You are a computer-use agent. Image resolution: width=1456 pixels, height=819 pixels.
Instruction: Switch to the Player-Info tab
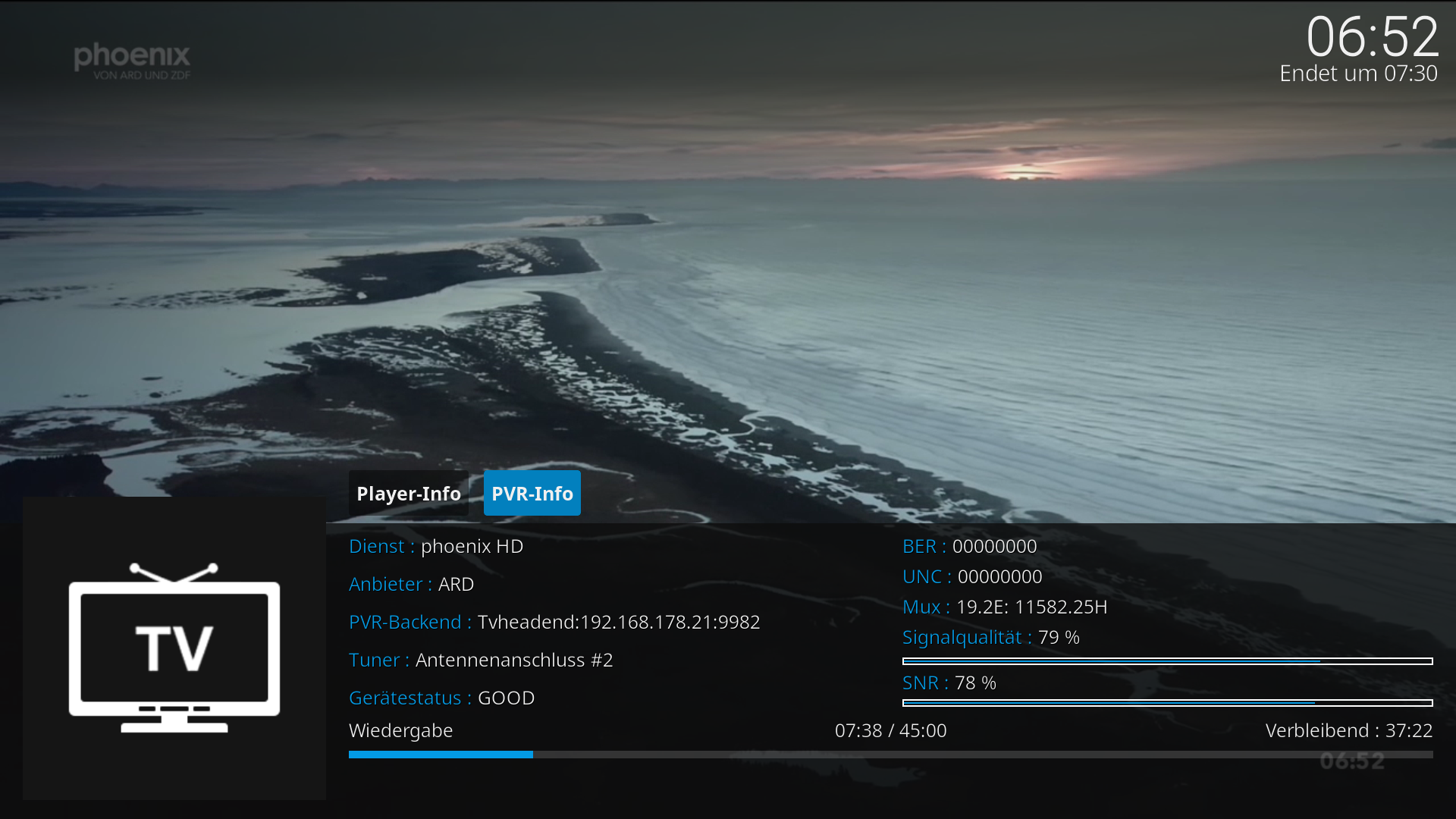pyautogui.click(x=408, y=493)
